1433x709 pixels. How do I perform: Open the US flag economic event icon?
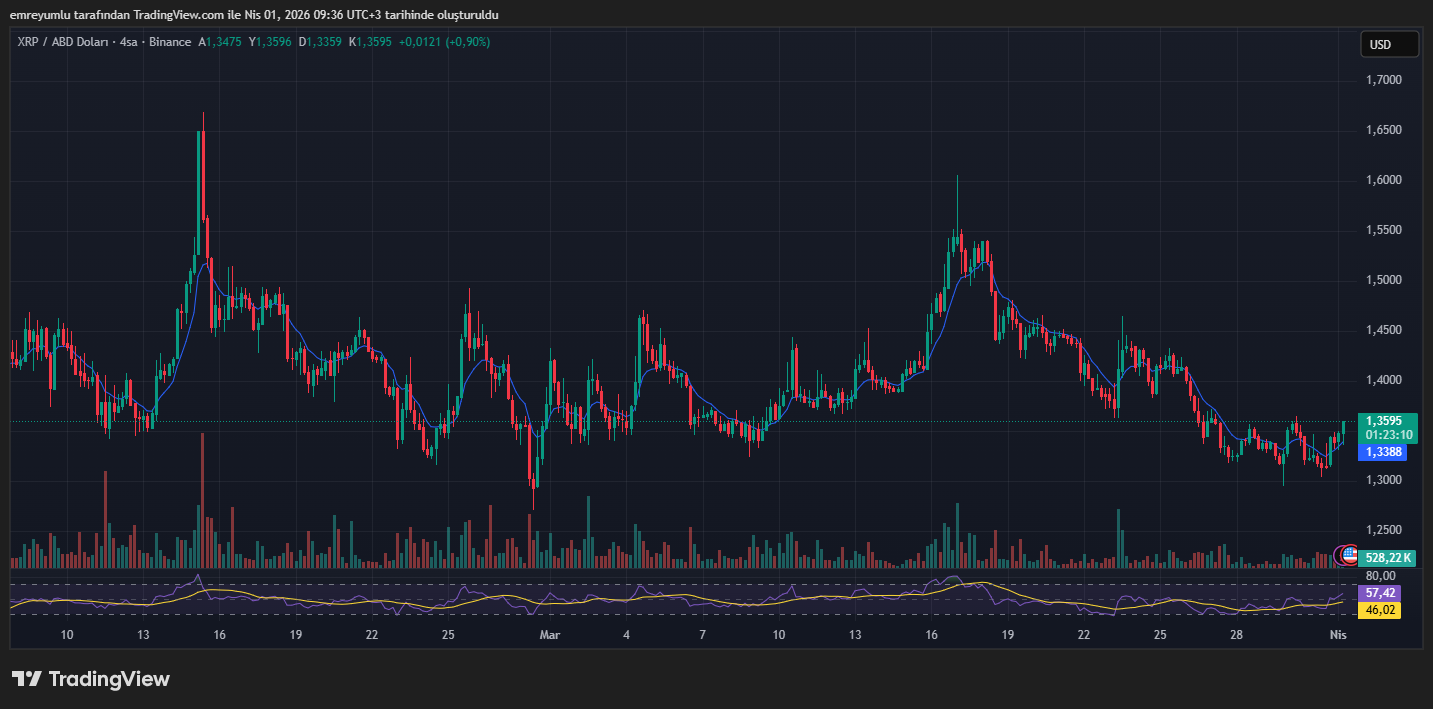click(x=1350, y=555)
